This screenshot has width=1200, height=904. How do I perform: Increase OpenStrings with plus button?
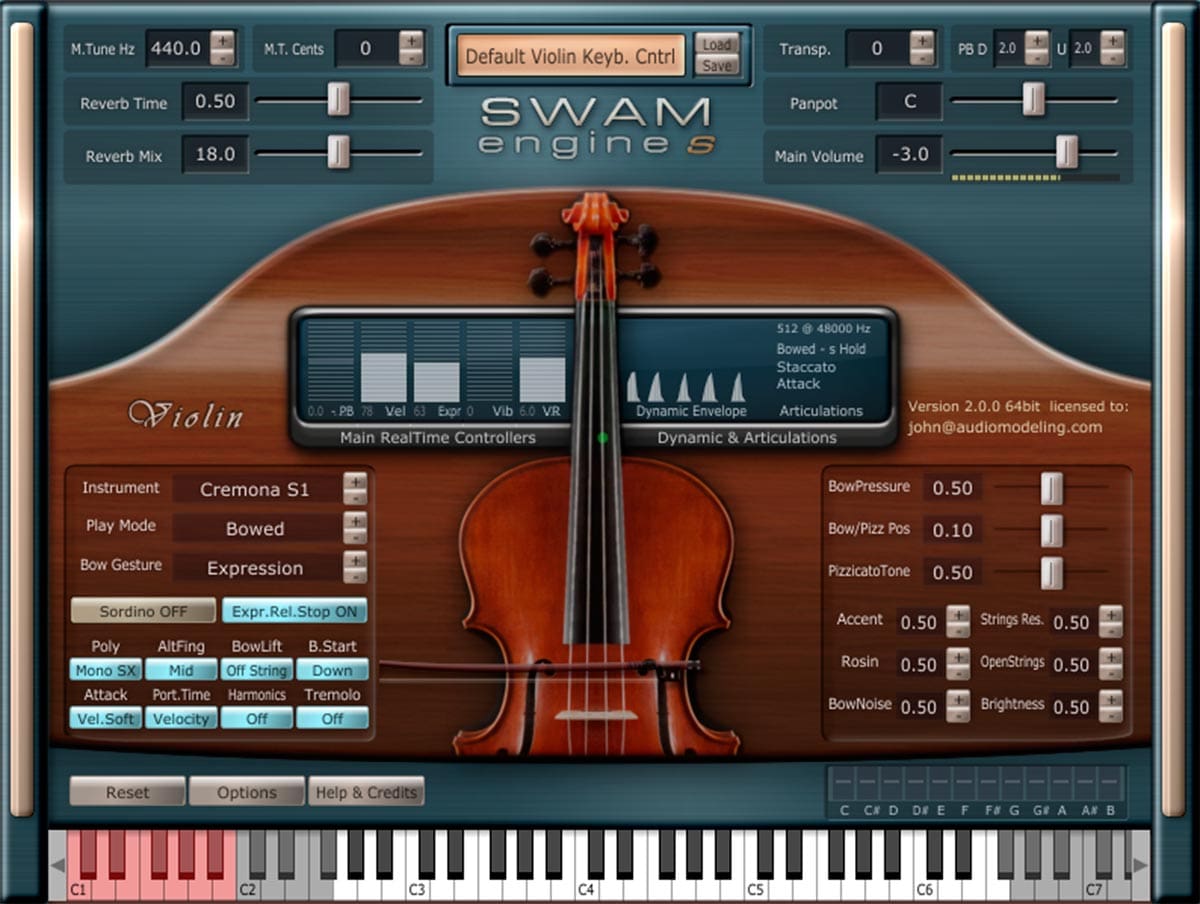click(x=1110, y=657)
